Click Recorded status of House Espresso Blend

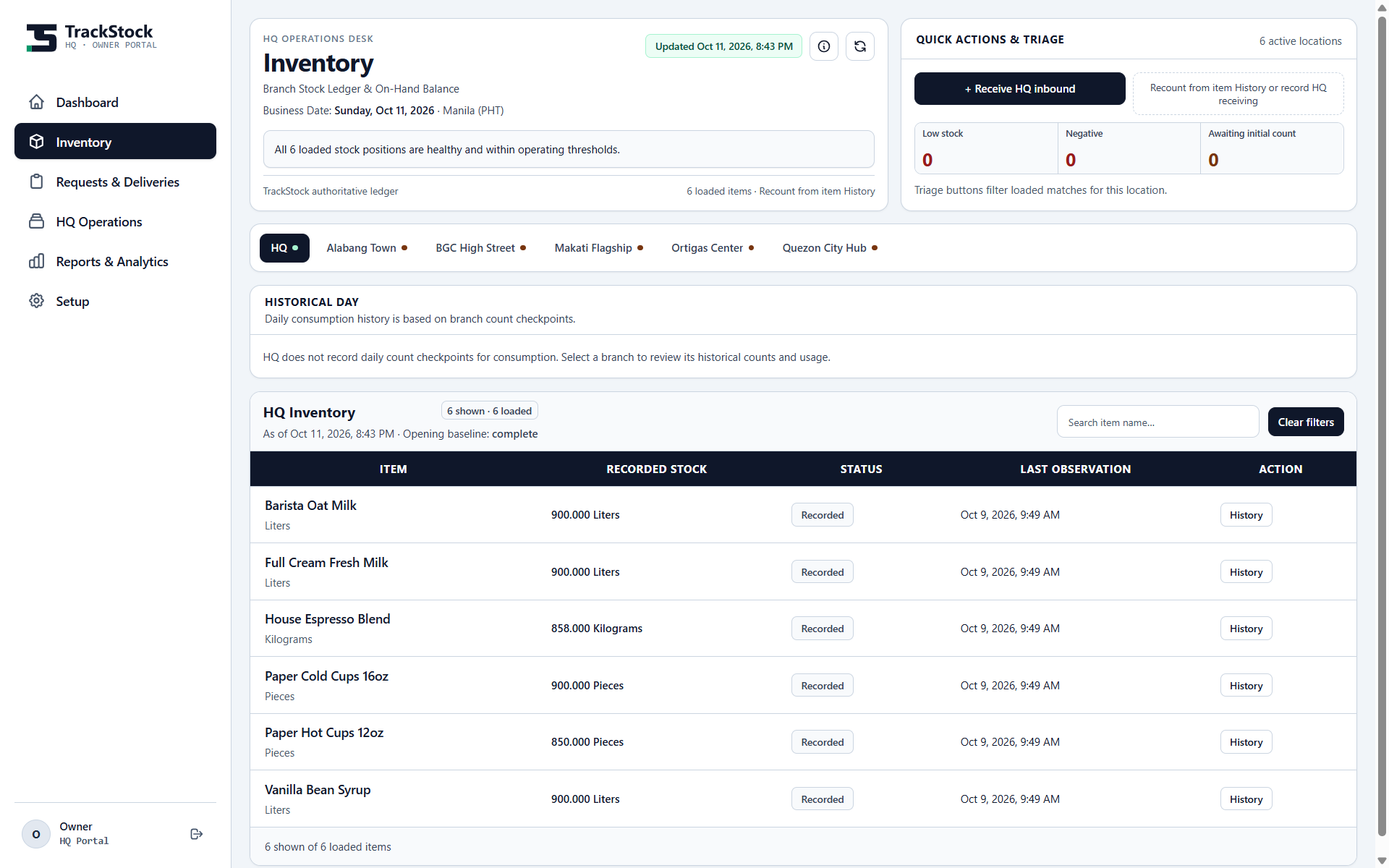pyautogui.click(x=823, y=629)
